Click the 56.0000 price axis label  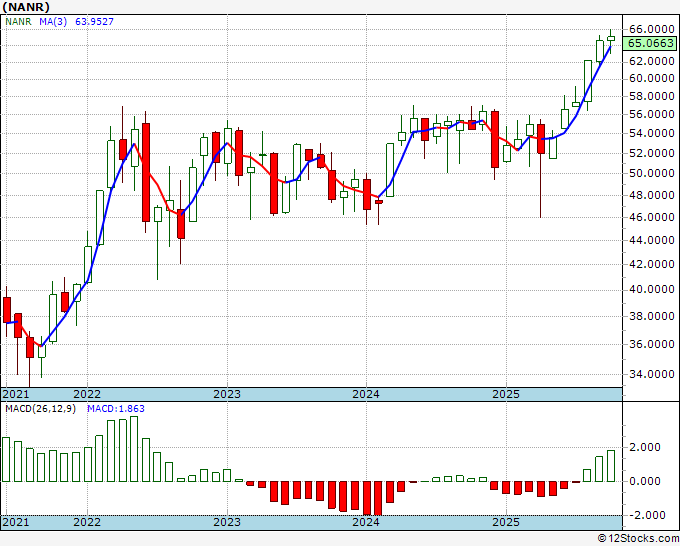pos(651,114)
